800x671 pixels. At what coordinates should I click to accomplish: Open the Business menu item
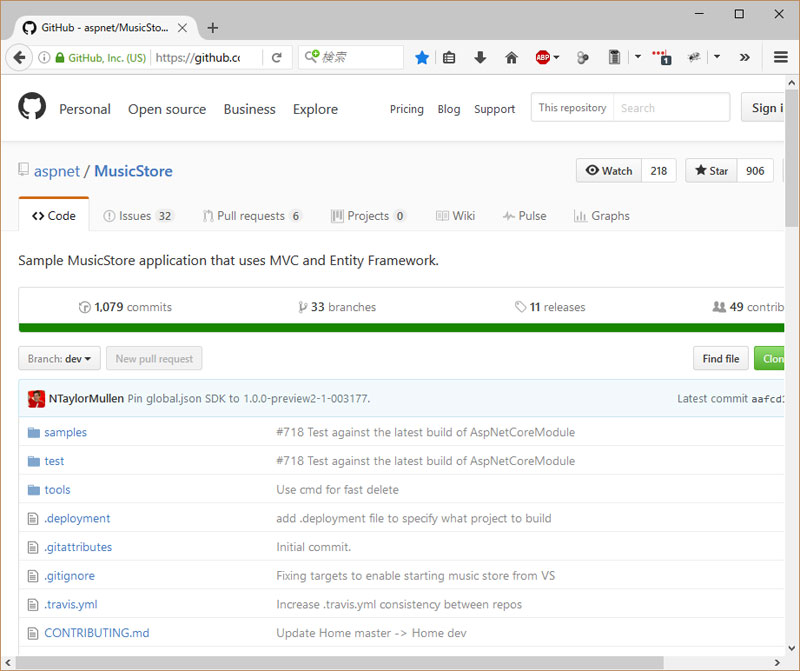coord(249,109)
